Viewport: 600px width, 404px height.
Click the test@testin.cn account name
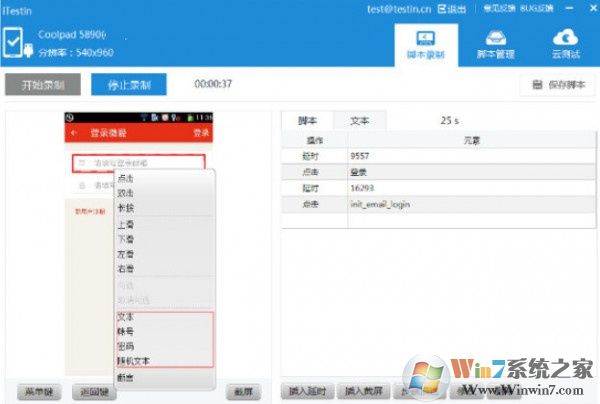pos(399,9)
